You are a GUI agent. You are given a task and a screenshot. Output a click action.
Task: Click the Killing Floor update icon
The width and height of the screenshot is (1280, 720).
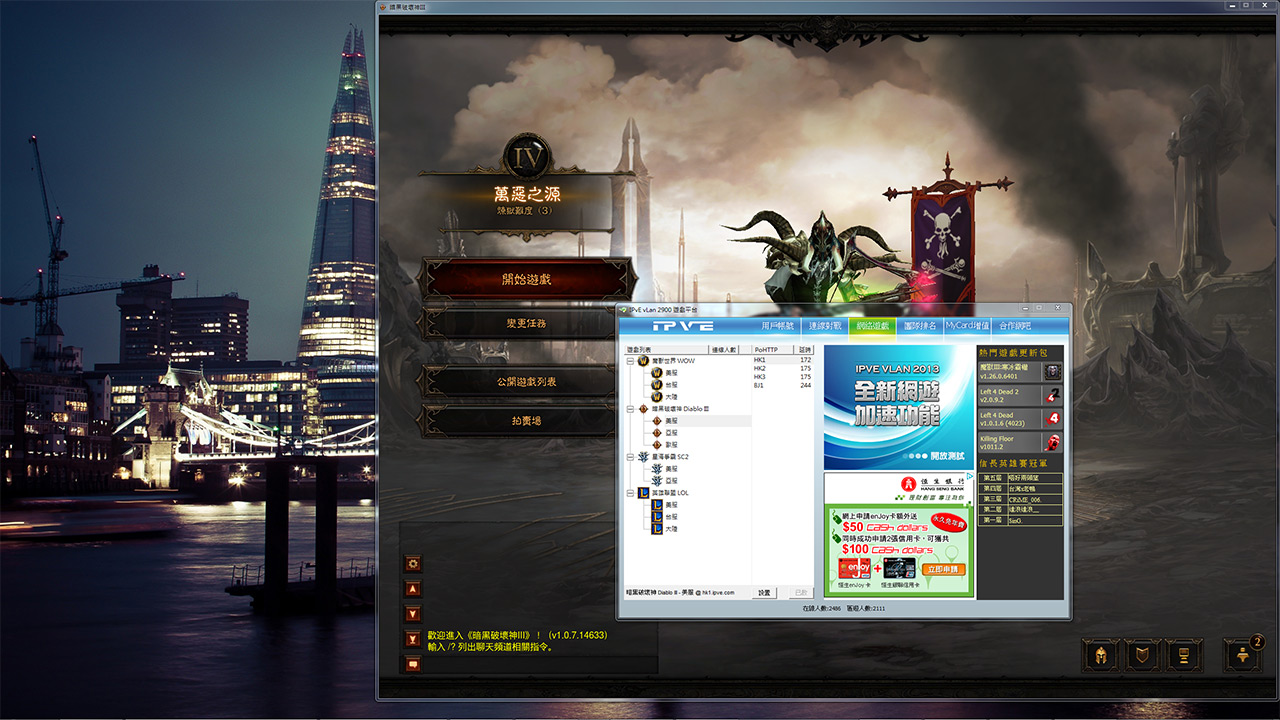(1052, 443)
